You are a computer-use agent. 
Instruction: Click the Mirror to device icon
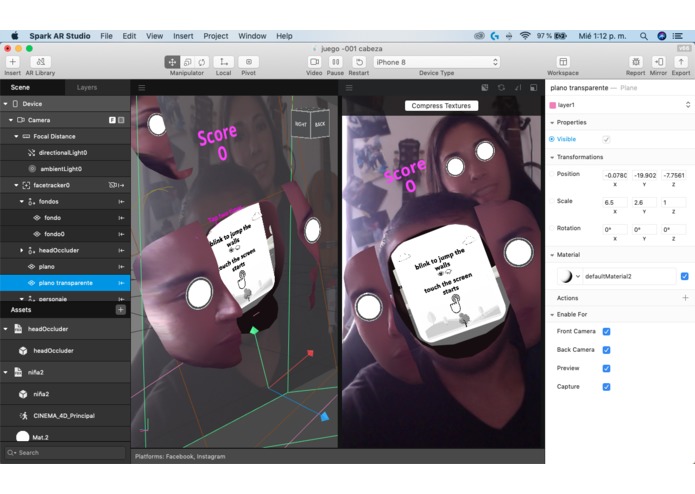coord(659,62)
